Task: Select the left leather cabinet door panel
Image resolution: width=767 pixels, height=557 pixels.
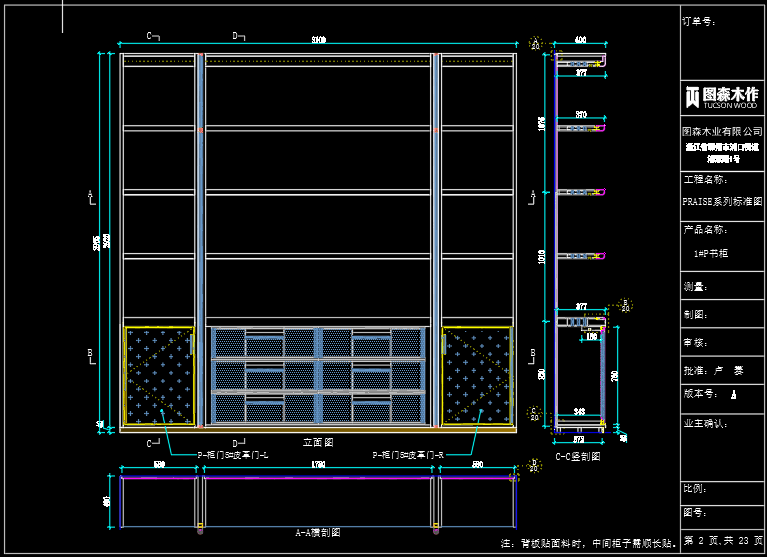Action: [x=159, y=375]
